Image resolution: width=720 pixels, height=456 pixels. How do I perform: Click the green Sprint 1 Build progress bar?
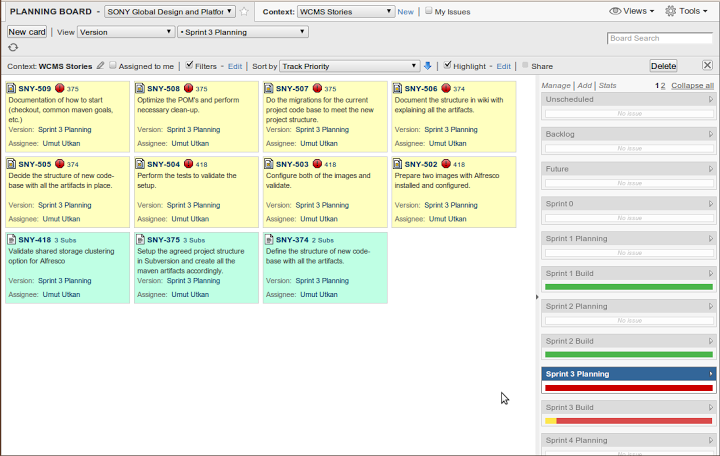tap(629, 287)
